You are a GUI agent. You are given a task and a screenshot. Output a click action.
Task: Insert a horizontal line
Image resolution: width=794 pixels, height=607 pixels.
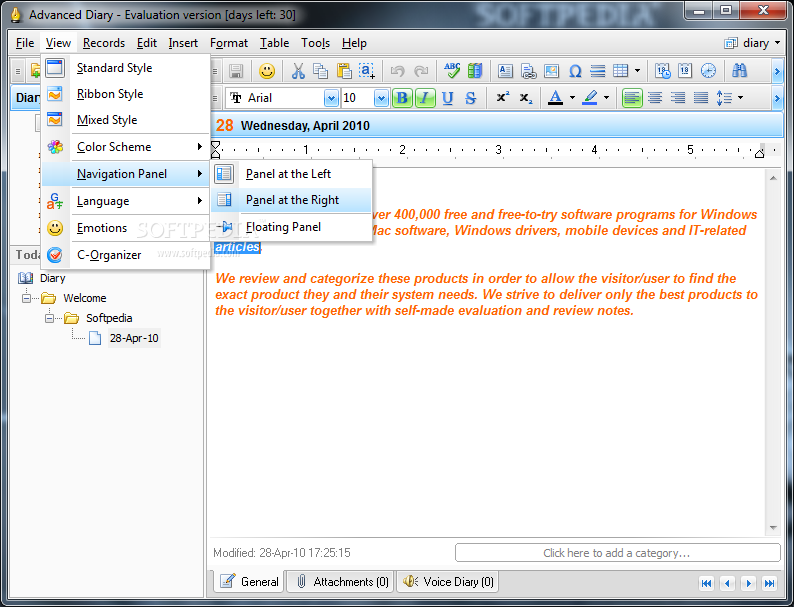tap(598, 71)
